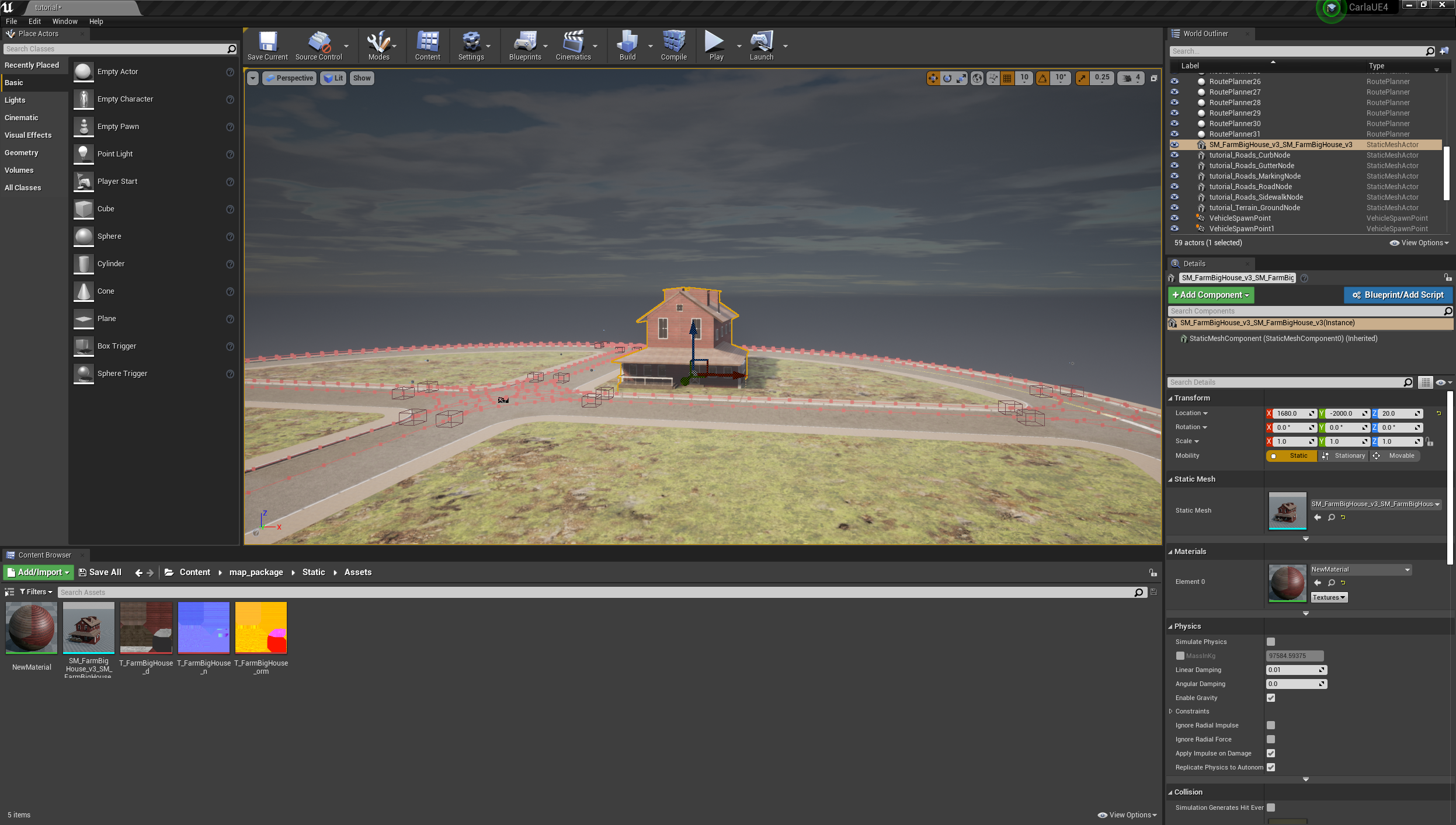Click the Static breadcrumb in Content Browser path
Image resolution: width=1456 pixels, height=825 pixels.
coord(314,572)
